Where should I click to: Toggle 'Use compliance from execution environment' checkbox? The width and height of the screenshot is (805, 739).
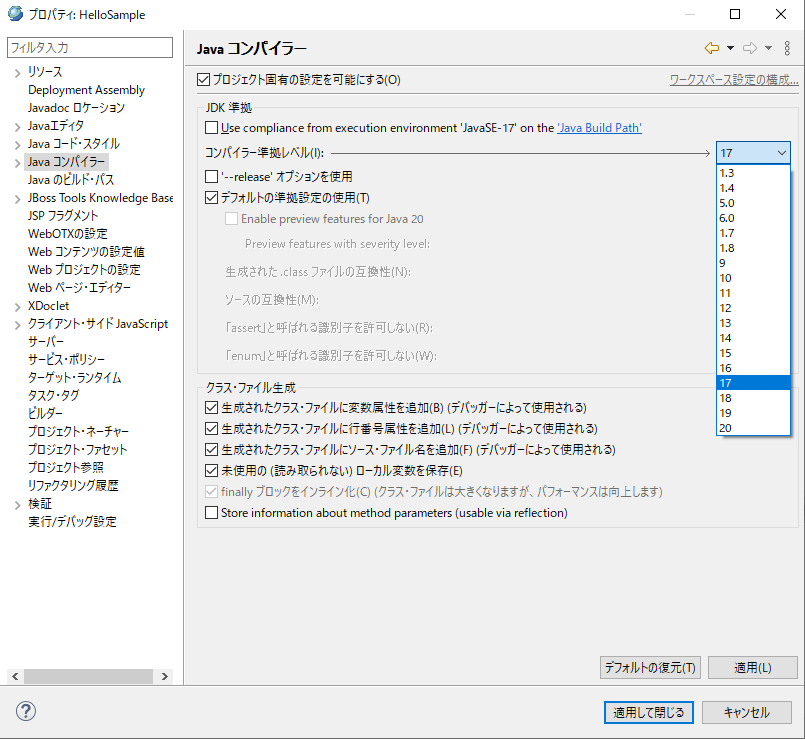[x=211, y=128]
